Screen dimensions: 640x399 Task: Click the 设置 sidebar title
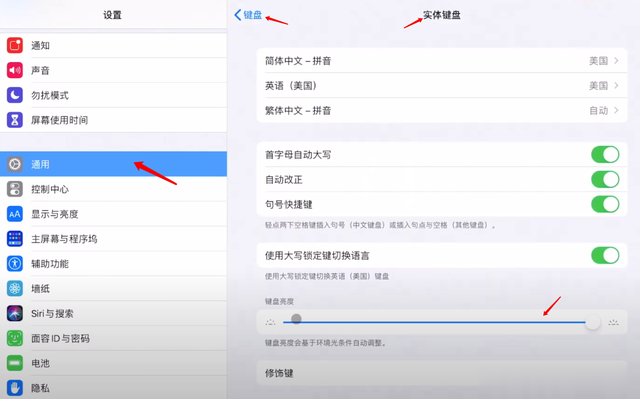tap(112, 15)
